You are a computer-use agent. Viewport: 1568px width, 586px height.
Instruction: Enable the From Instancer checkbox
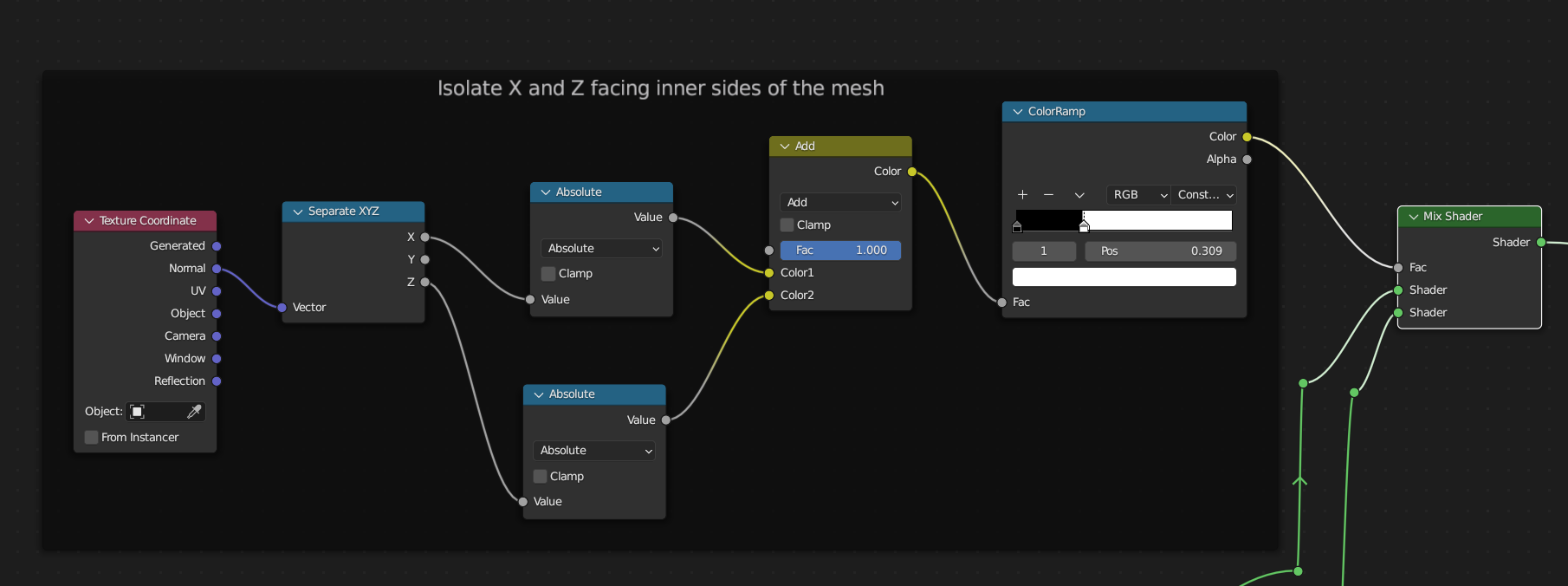91,438
